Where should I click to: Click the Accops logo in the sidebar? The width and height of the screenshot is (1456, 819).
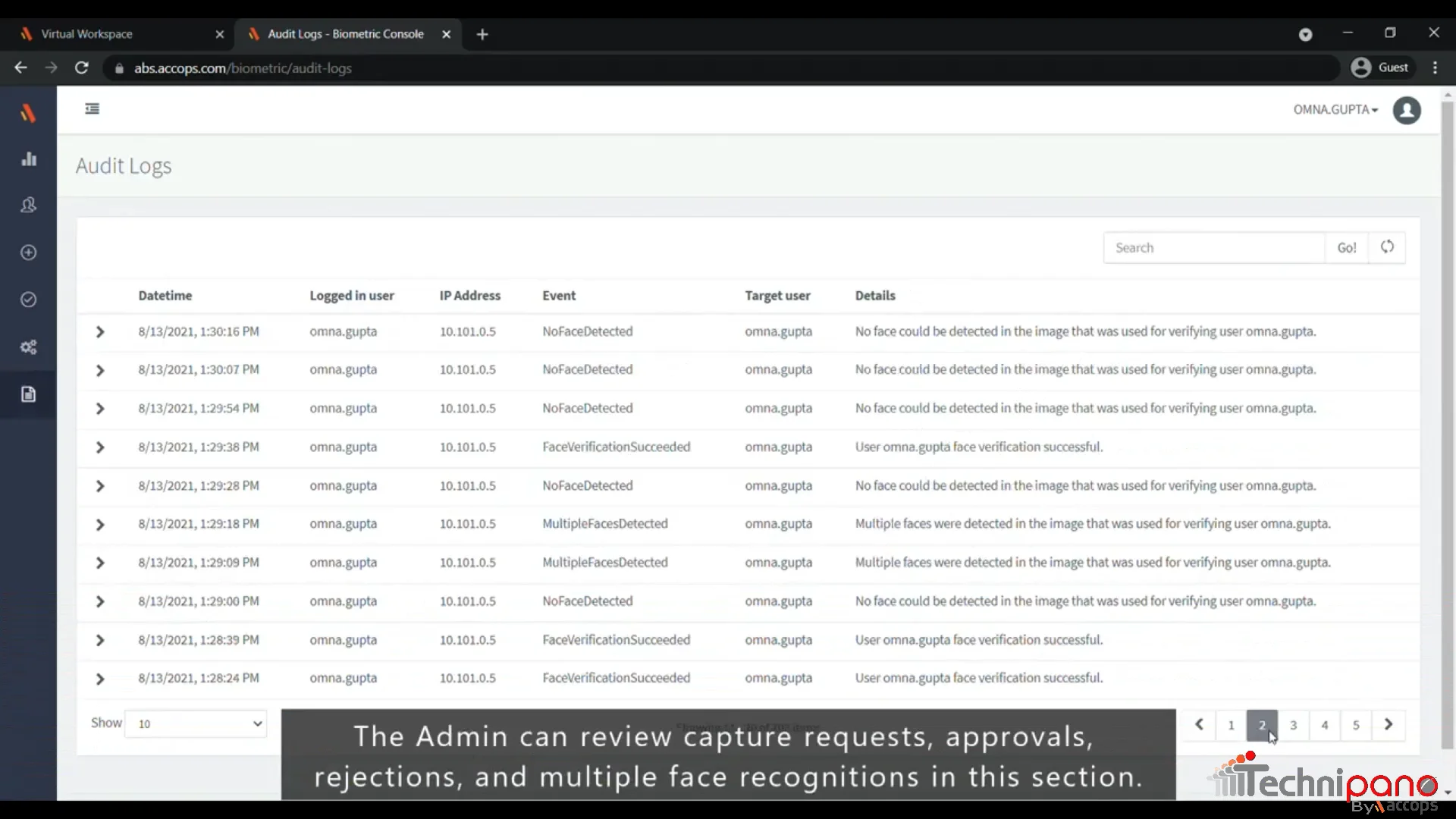coord(27,111)
